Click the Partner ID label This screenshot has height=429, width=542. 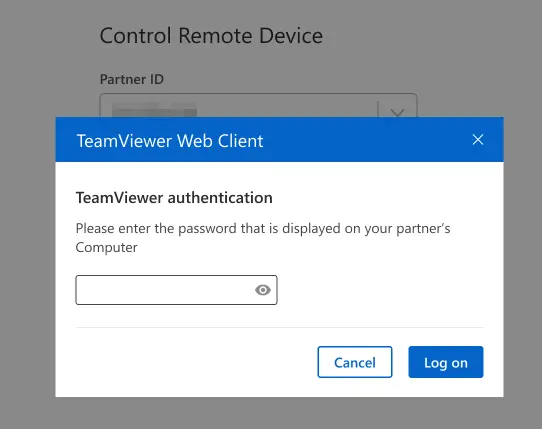point(132,80)
